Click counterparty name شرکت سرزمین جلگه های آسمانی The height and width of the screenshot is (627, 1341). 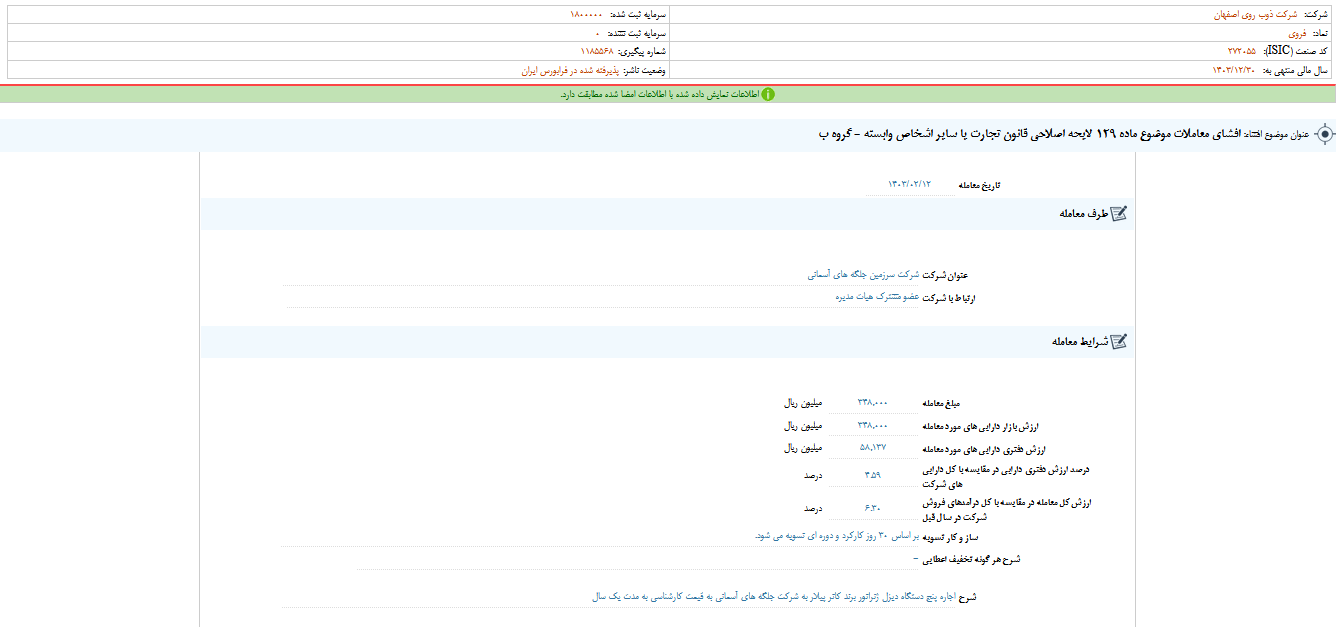coord(863,274)
